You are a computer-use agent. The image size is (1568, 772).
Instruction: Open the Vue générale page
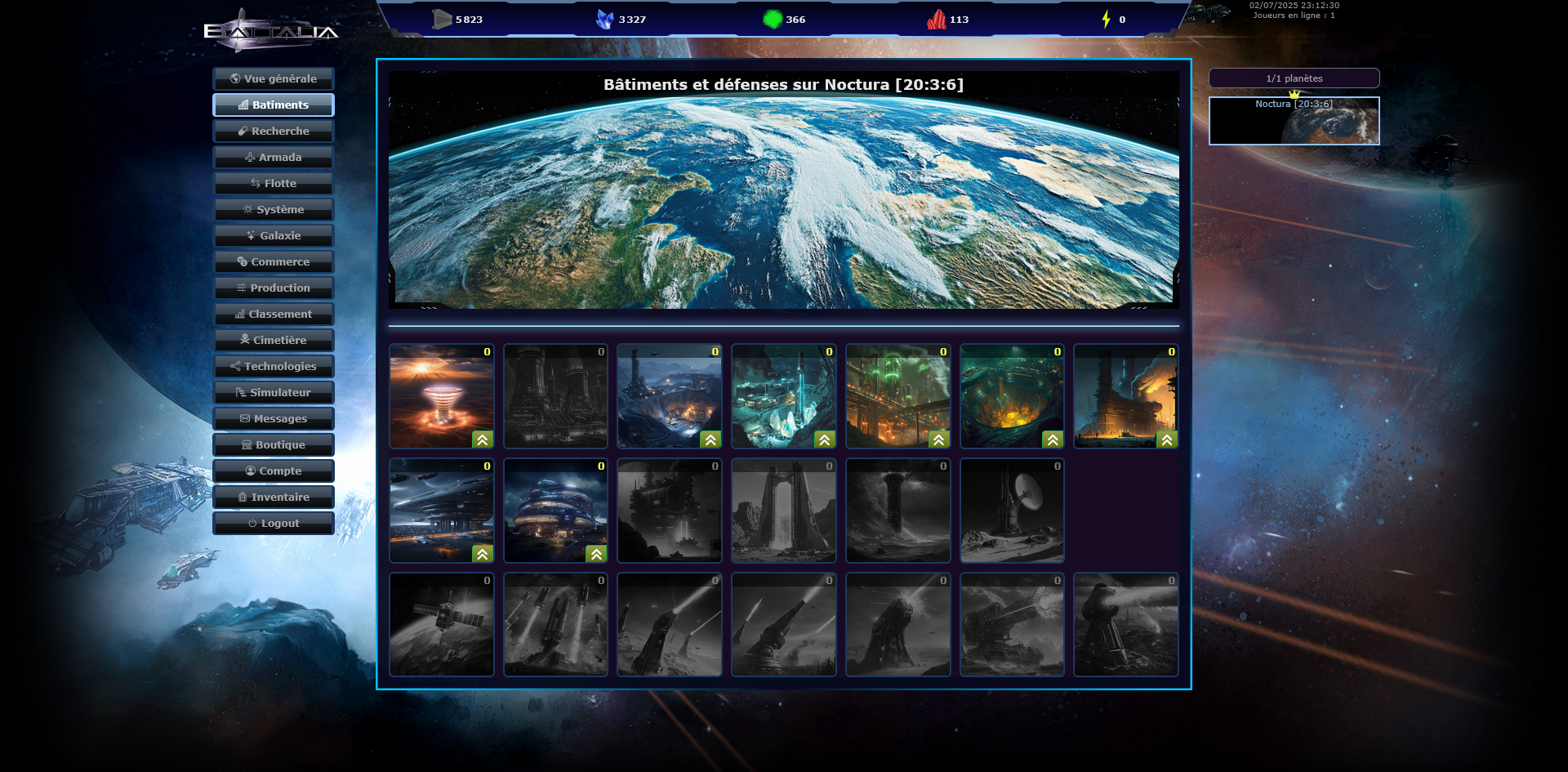274,78
